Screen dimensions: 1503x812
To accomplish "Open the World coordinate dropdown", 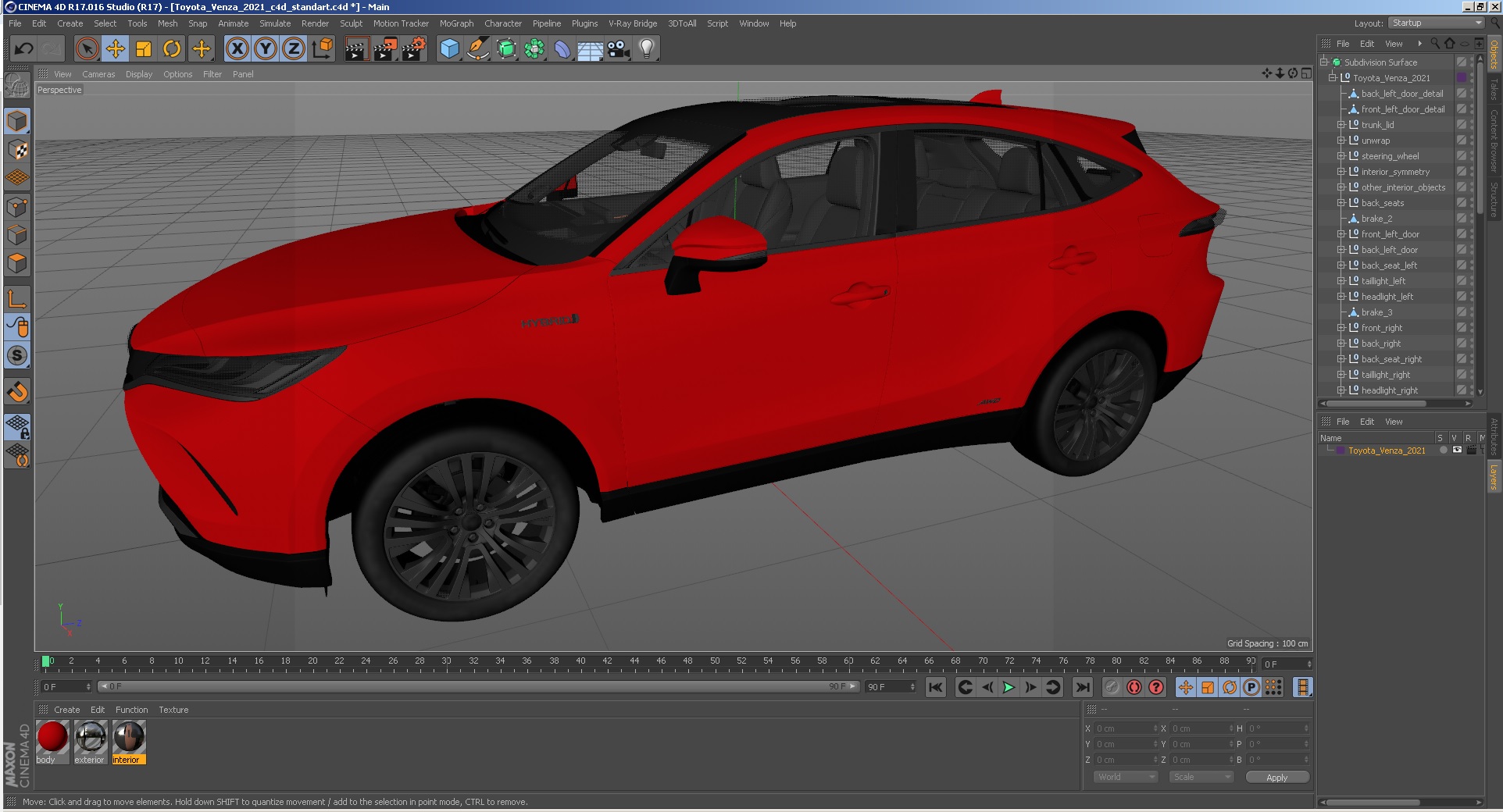I will (1125, 777).
